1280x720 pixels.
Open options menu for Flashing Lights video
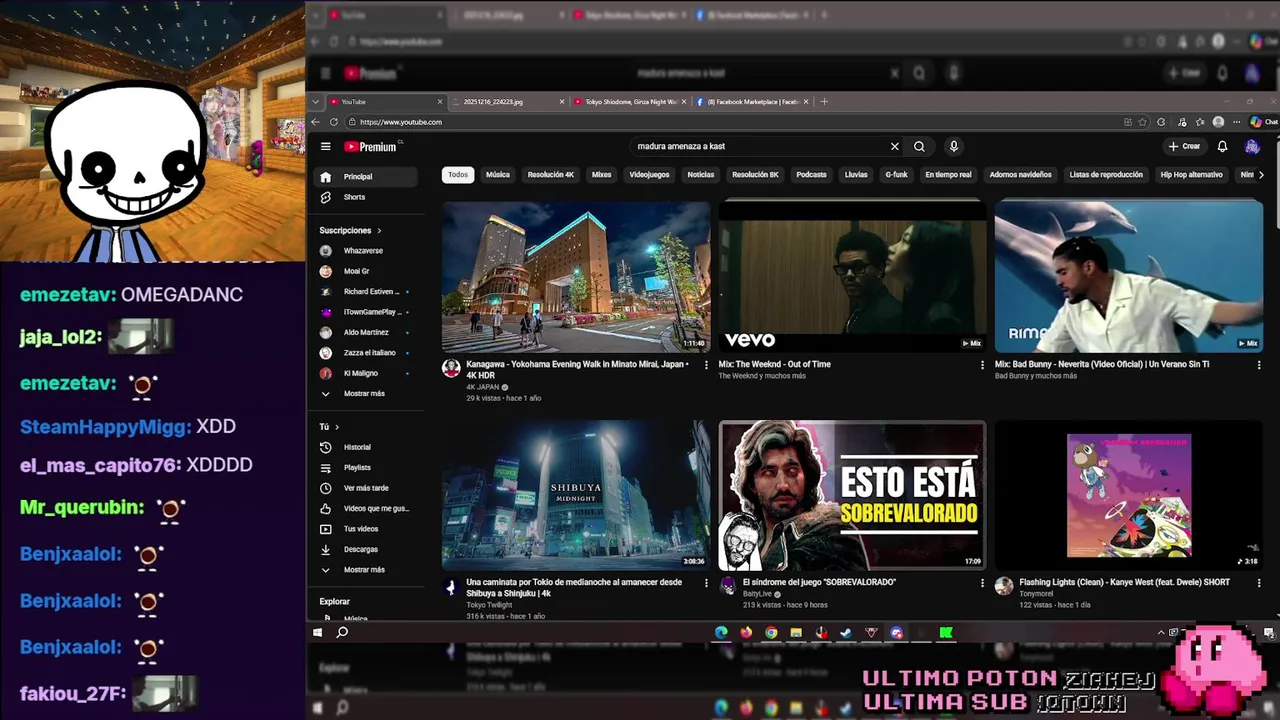[1258, 583]
